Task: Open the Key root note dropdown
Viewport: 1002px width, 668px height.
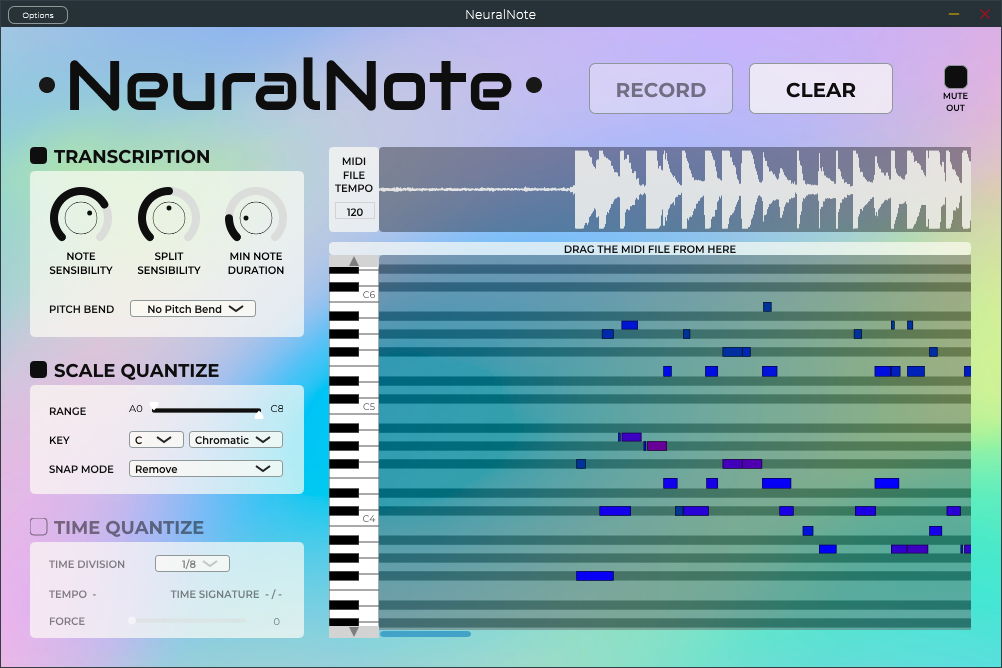Action: click(156, 440)
